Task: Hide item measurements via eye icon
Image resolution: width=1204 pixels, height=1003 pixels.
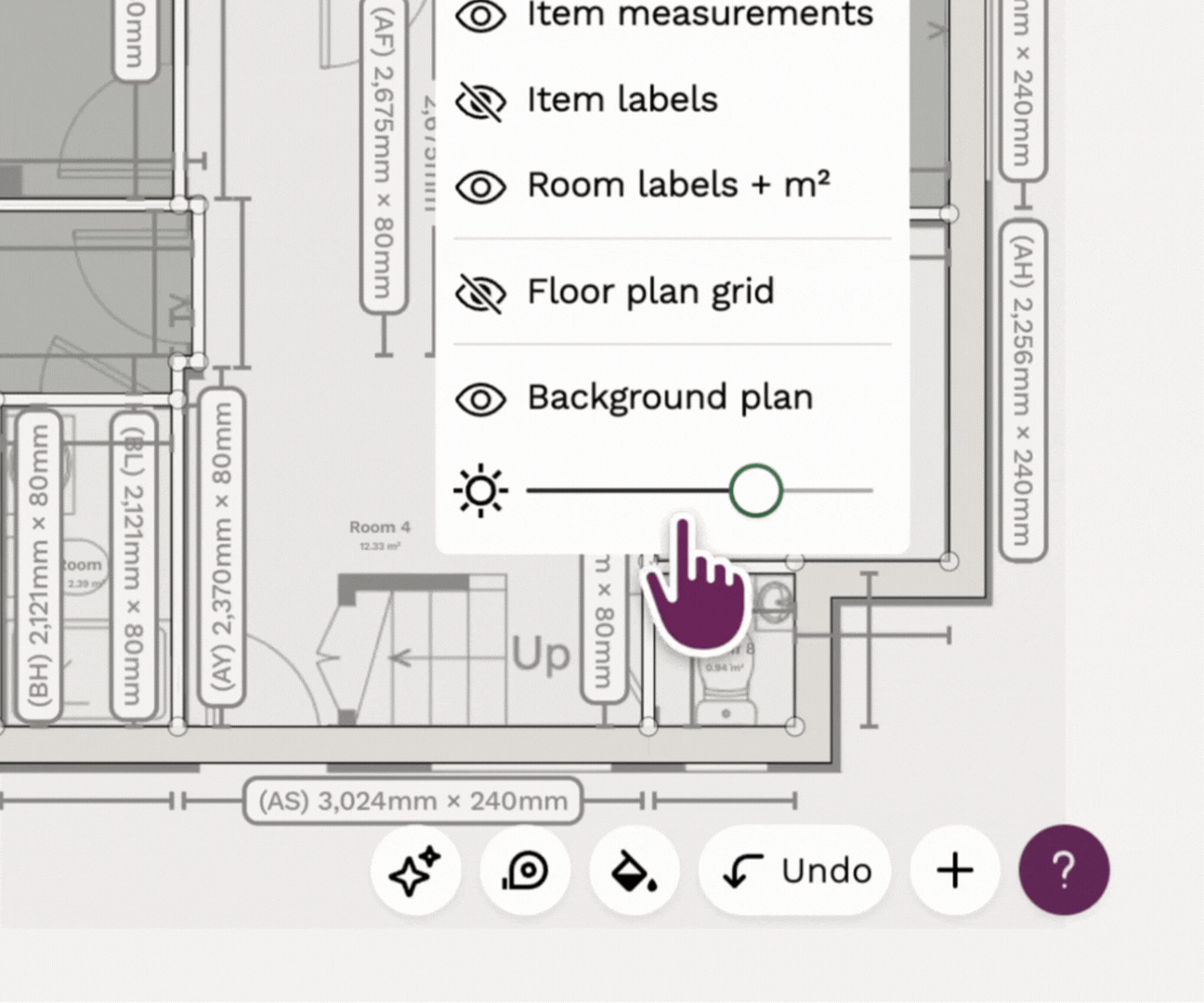Action: tap(480, 16)
